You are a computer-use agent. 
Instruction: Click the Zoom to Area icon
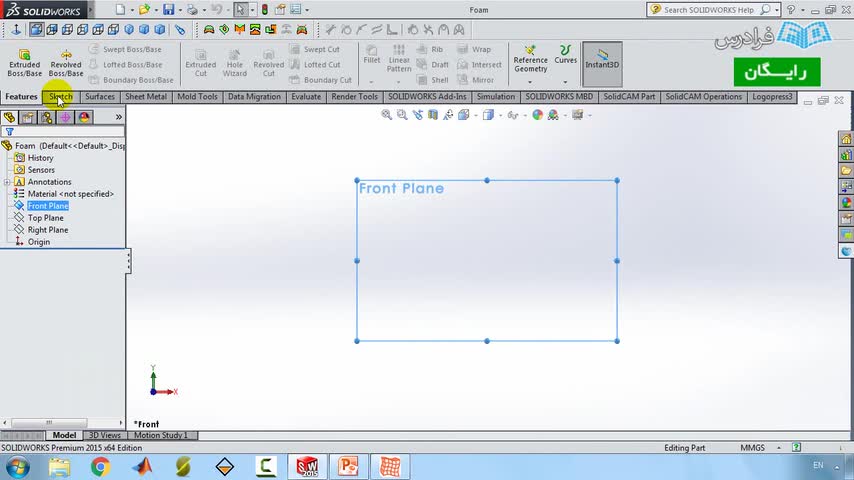(402, 115)
